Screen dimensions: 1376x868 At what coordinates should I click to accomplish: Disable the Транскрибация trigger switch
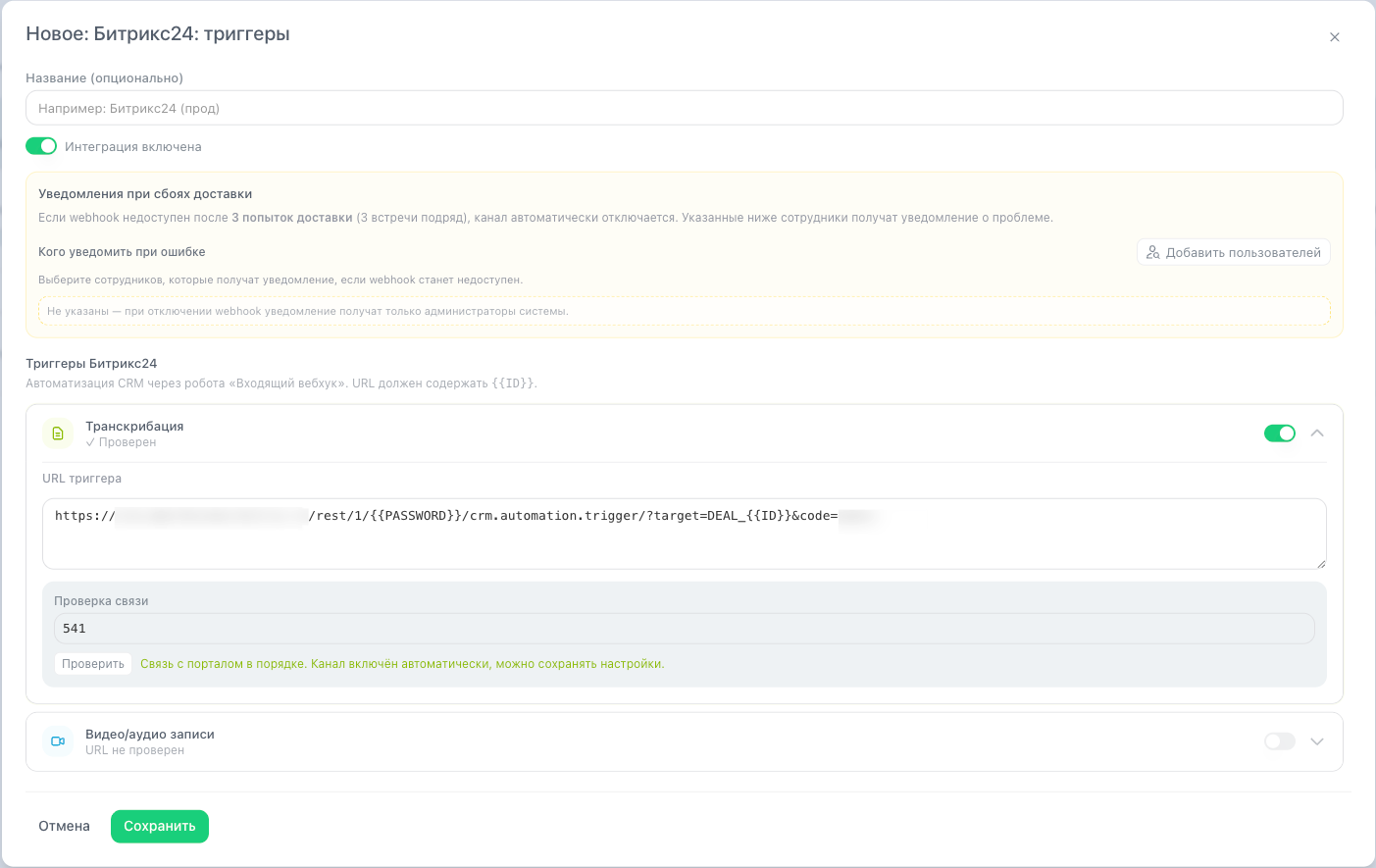tap(1280, 434)
